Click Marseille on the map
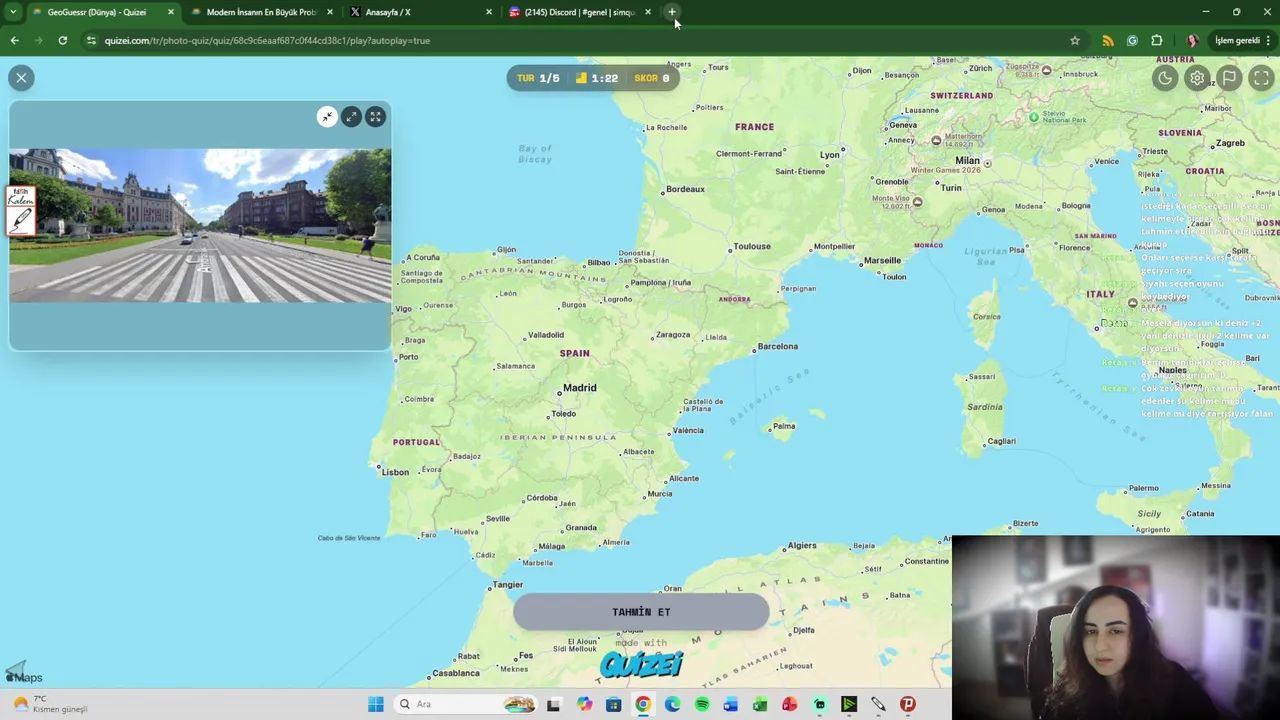Screen dimensions: 1280x720 coord(882,260)
